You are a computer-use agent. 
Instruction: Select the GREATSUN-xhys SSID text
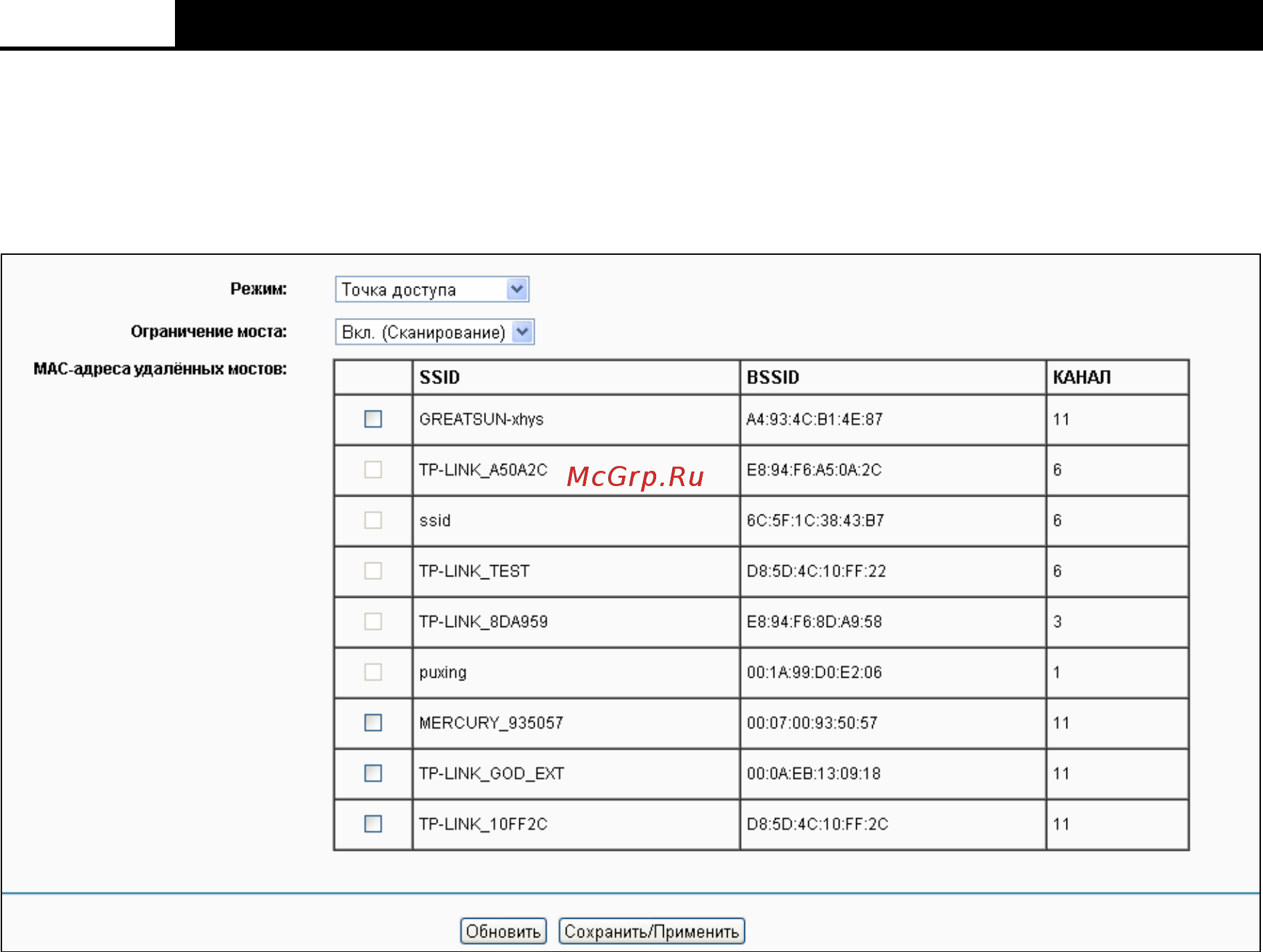[x=481, y=419]
